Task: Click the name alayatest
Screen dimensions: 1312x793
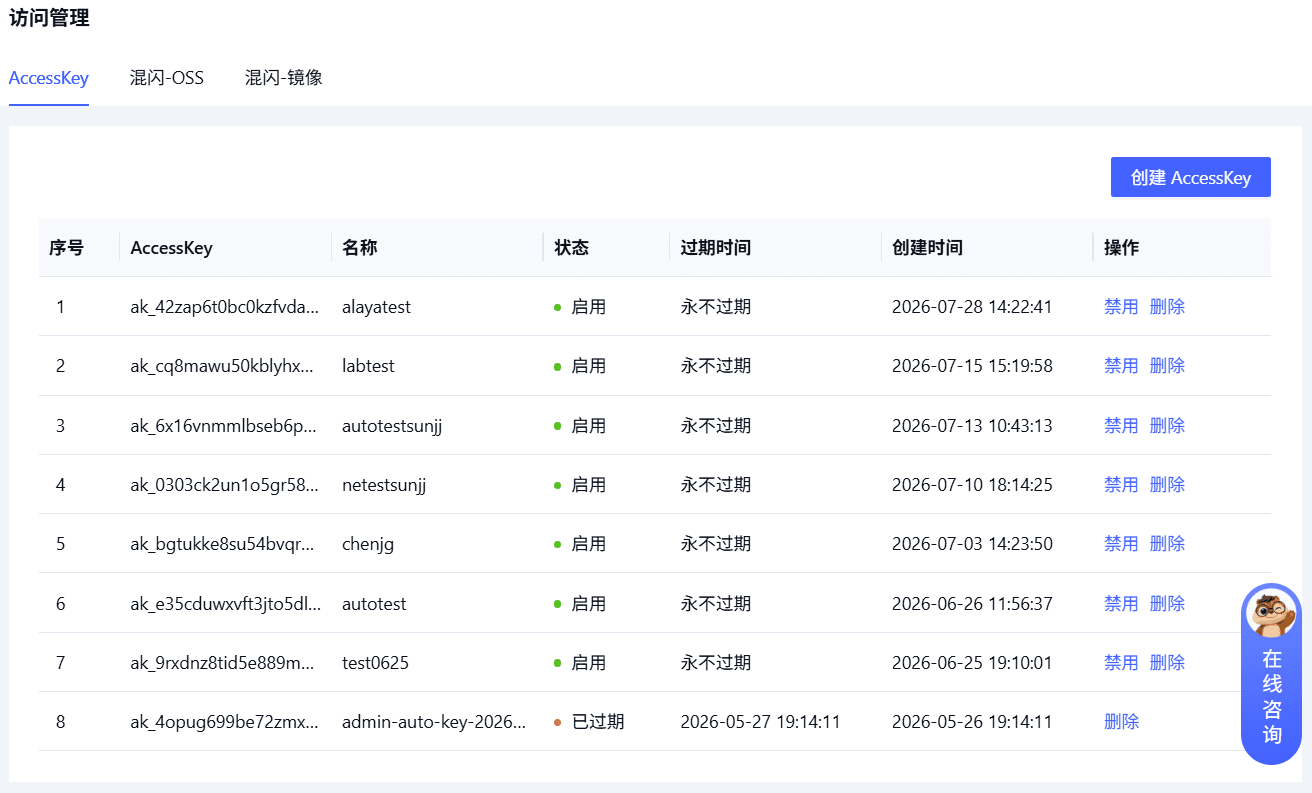Action: point(376,307)
